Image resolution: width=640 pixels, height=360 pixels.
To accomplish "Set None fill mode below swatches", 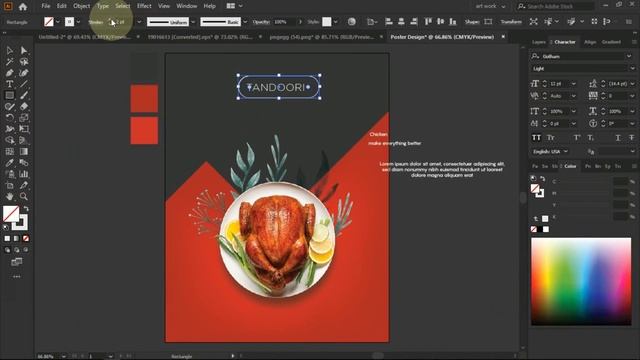I will click(26, 238).
